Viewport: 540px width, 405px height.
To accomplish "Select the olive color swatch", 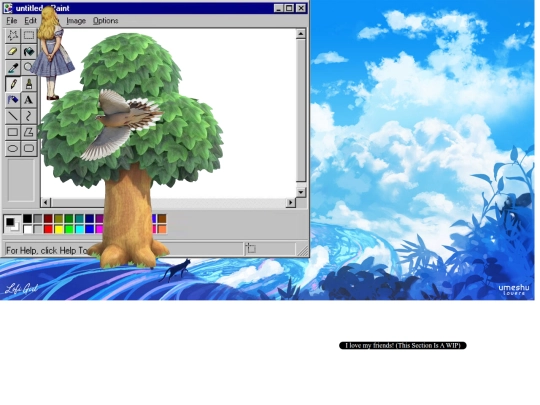I will pos(59,218).
